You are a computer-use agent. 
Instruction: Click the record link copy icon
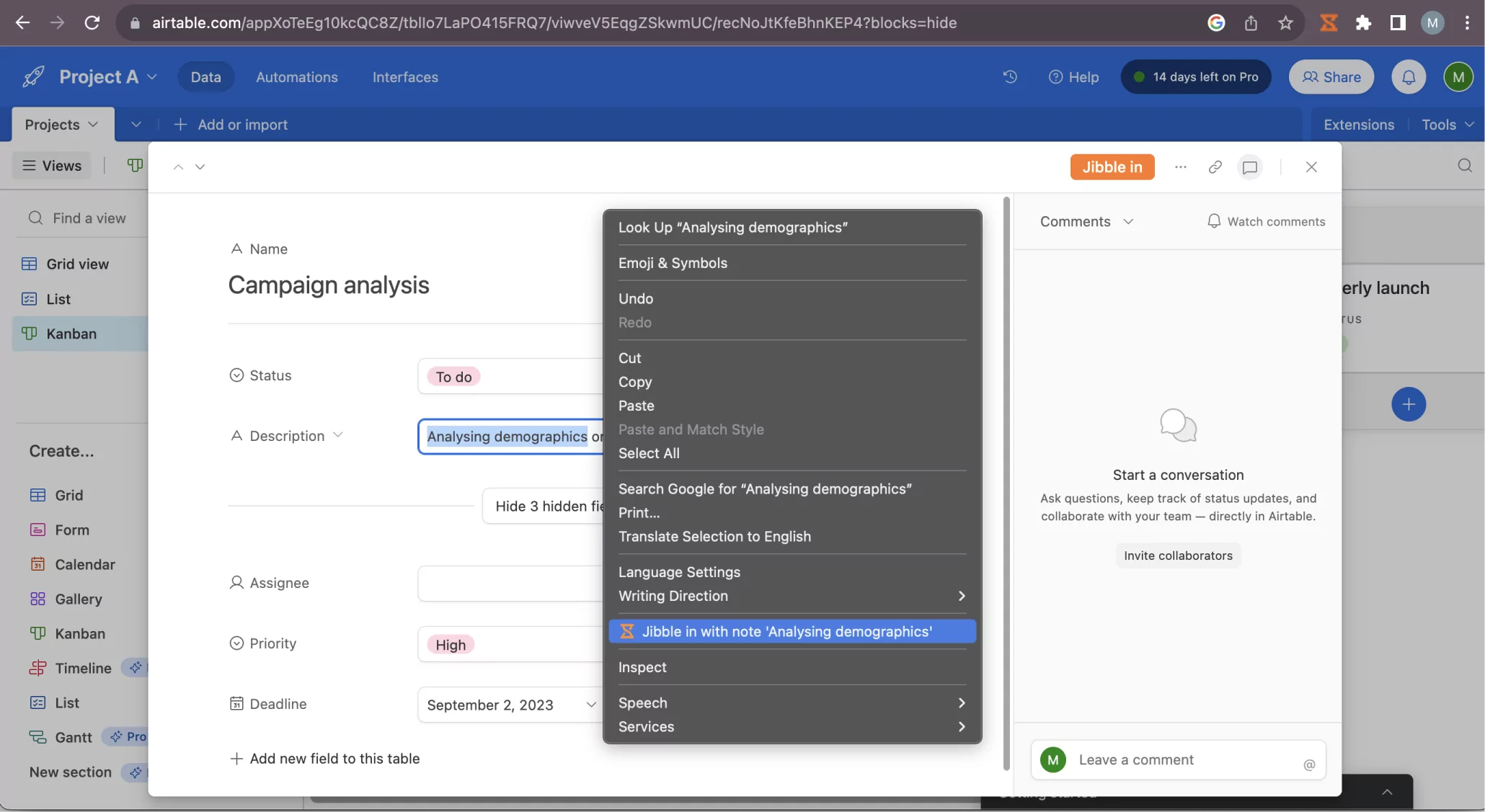click(1215, 167)
